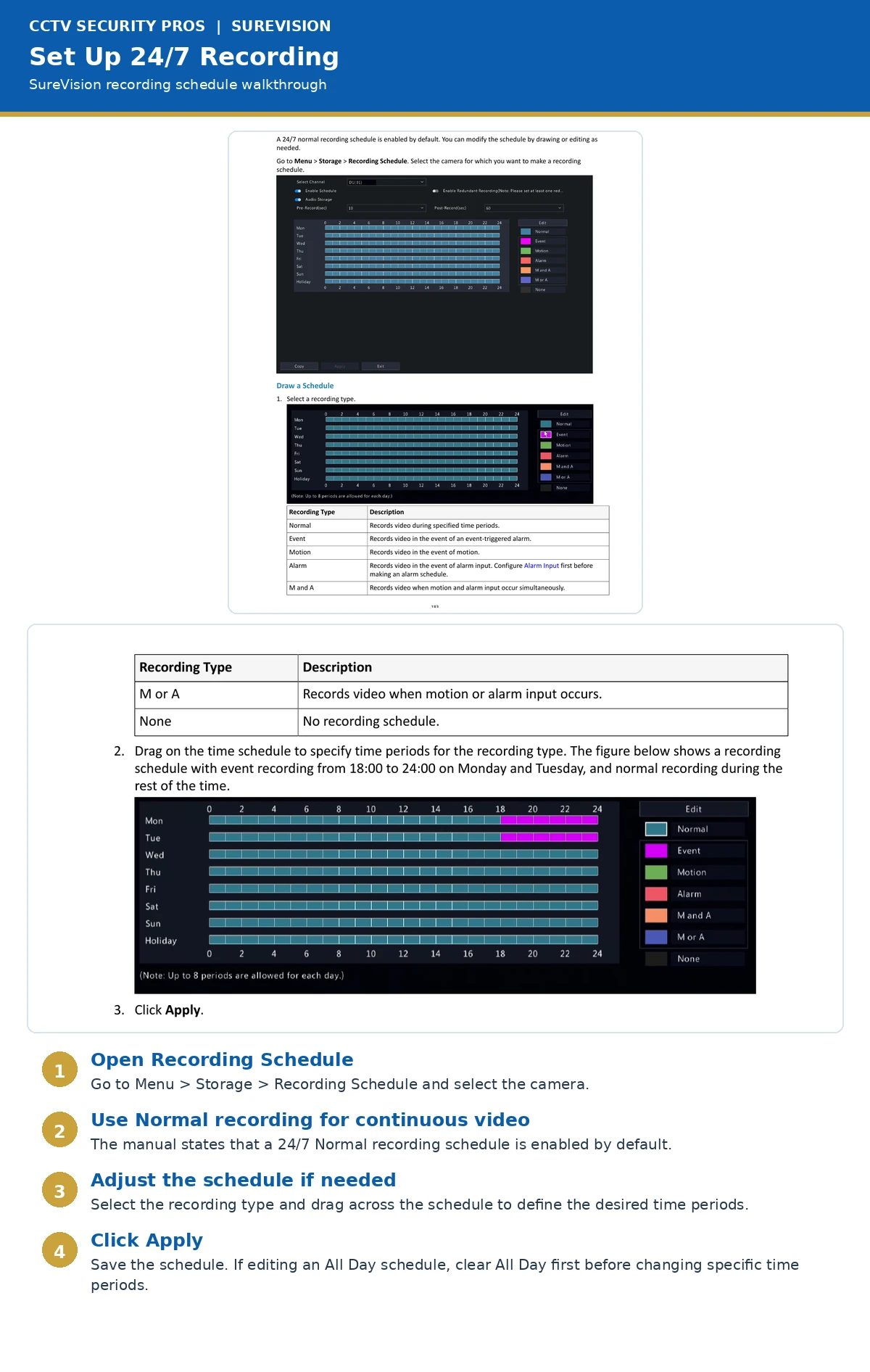Click Edit button in the Draw a Schedule screenshot
Viewport: 870px width, 1372px height.
pos(564,414)
